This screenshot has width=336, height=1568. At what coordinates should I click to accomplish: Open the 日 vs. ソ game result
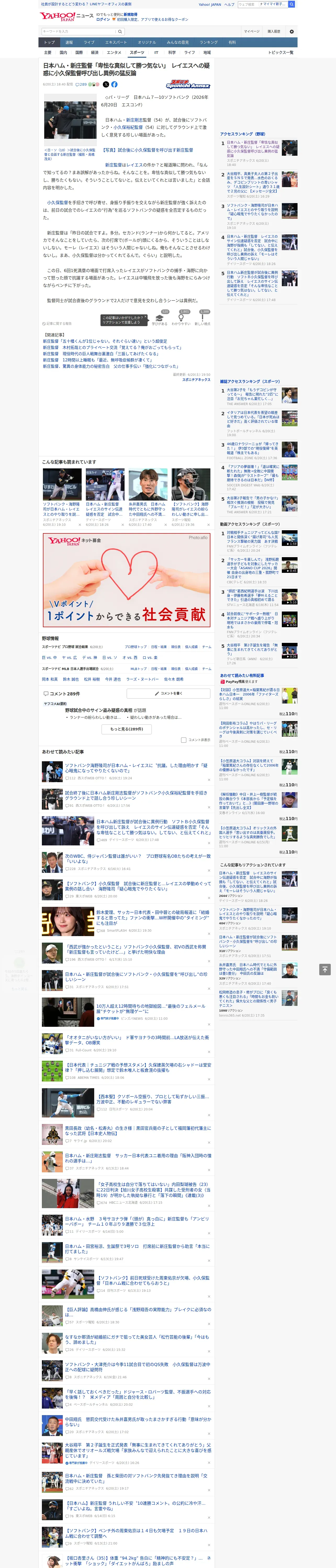110,658
